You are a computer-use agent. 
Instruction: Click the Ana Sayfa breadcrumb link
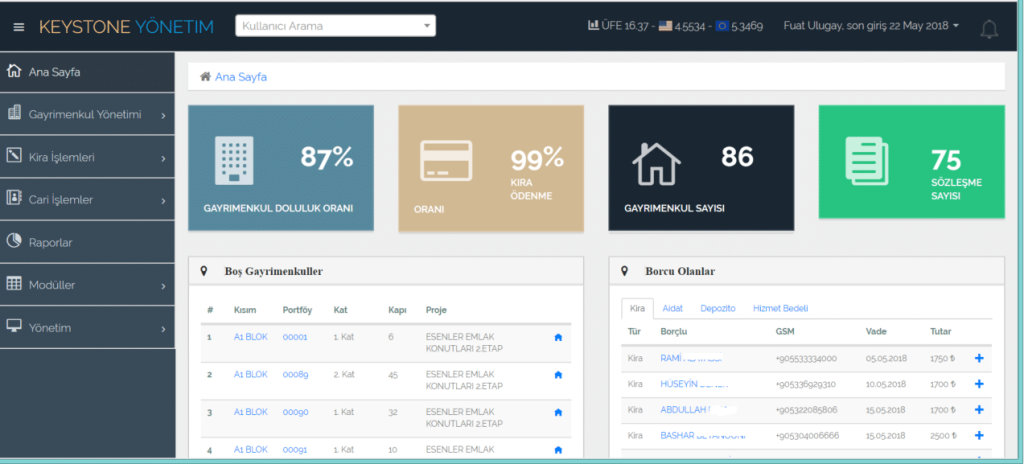(240, 77)
